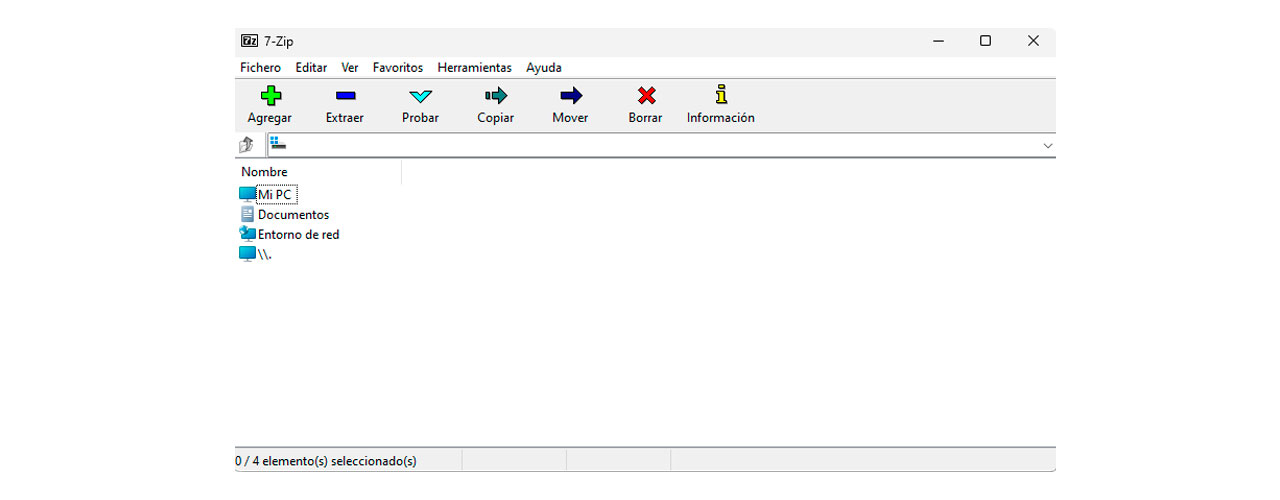Open the Fichero menu
The image size is (1280, 500).
click(260, 68)
